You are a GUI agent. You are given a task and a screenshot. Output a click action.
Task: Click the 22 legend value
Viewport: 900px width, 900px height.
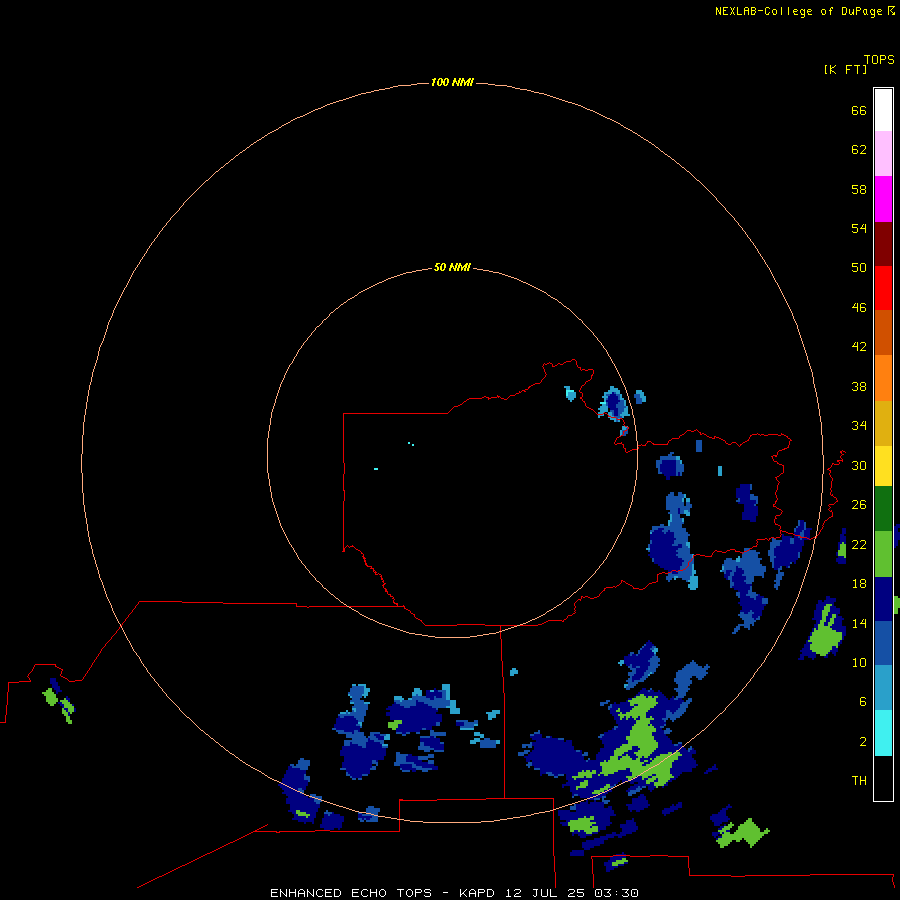coord(859,544)
